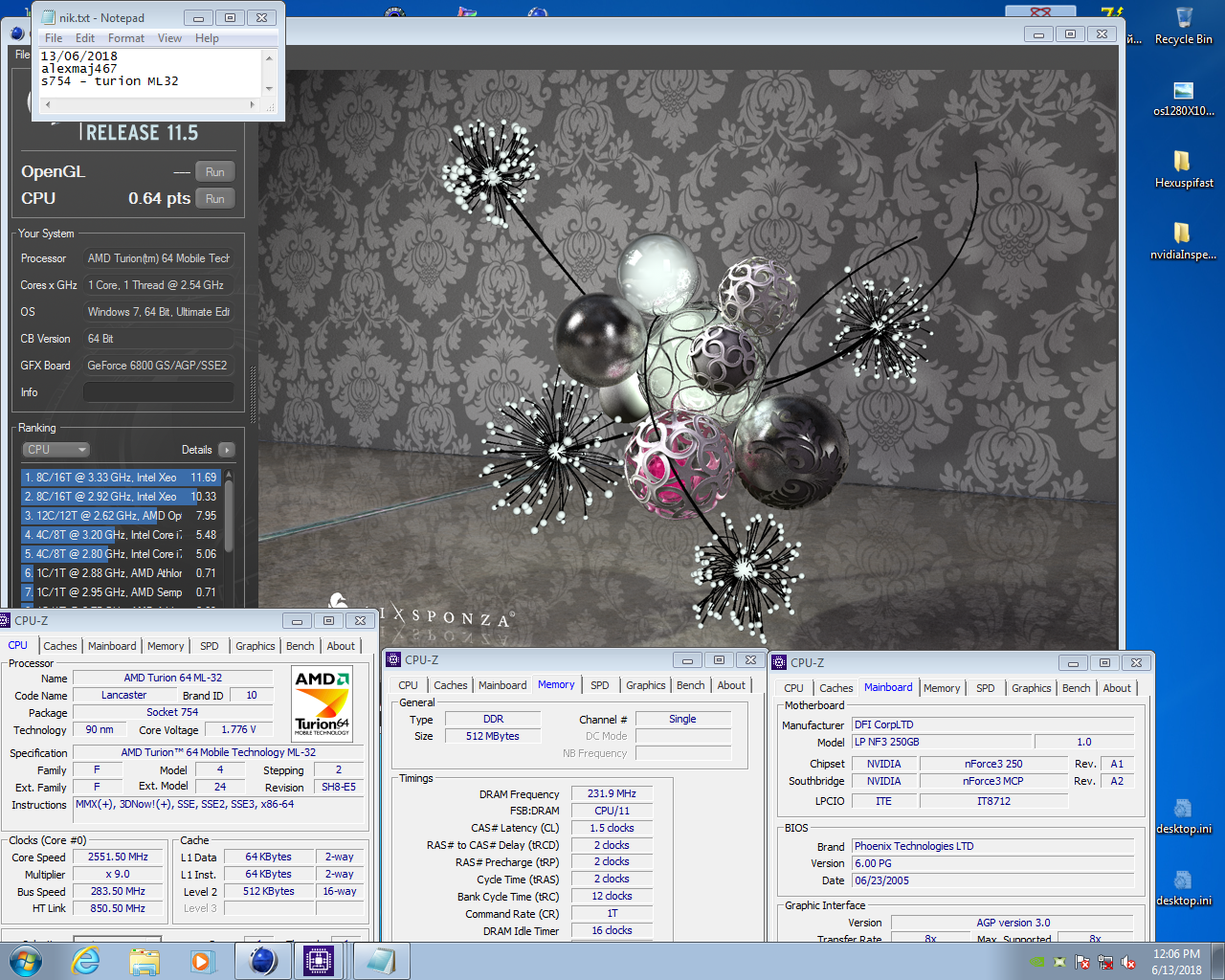Click BIOS Brand Phoenix Technologies LTD
Screen dimensions: 1225x980
(993, 846)
